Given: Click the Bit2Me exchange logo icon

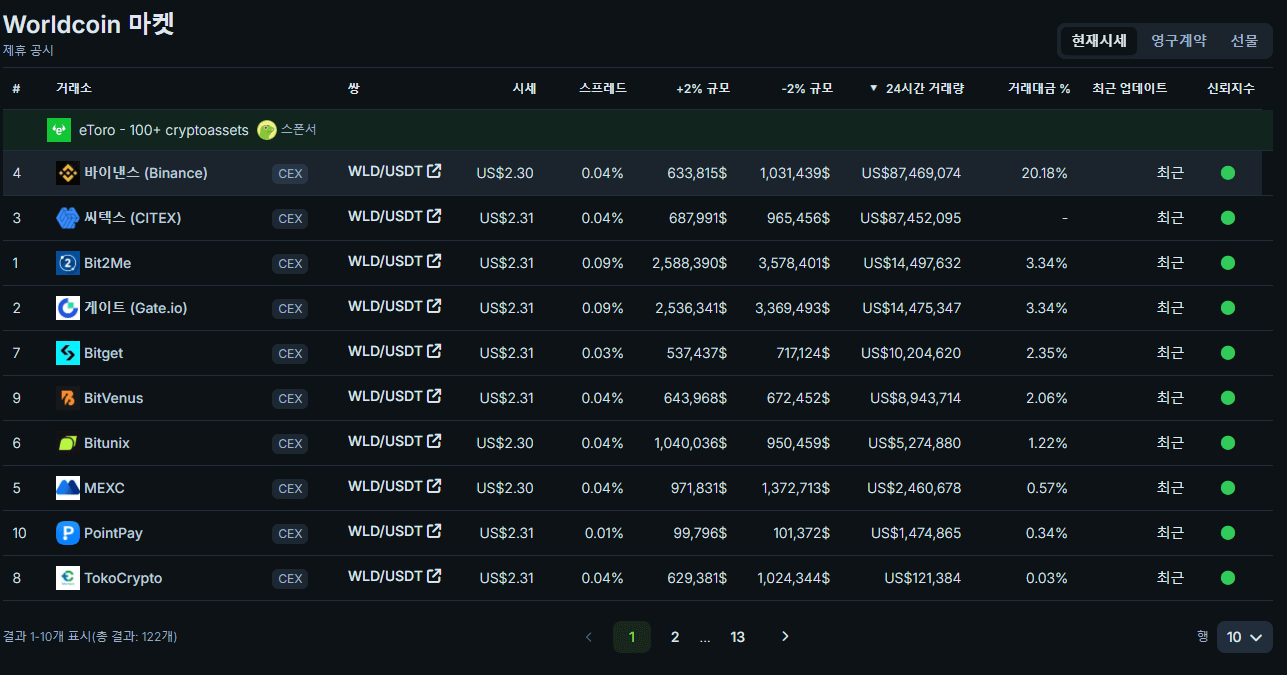Looking at the screenshot, I should coord(68,263).
